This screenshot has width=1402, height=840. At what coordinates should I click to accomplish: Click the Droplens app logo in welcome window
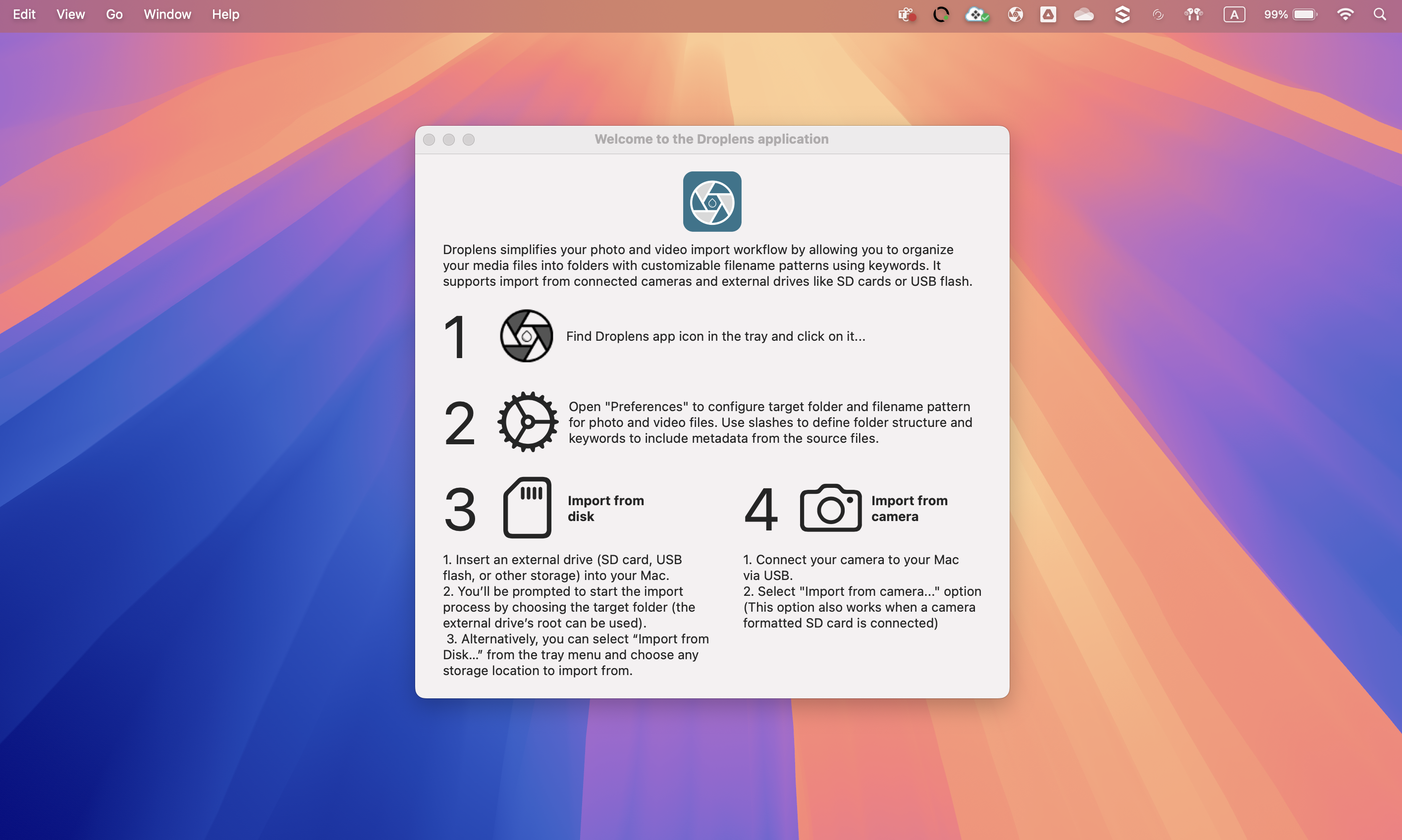(x=711, y=202)
